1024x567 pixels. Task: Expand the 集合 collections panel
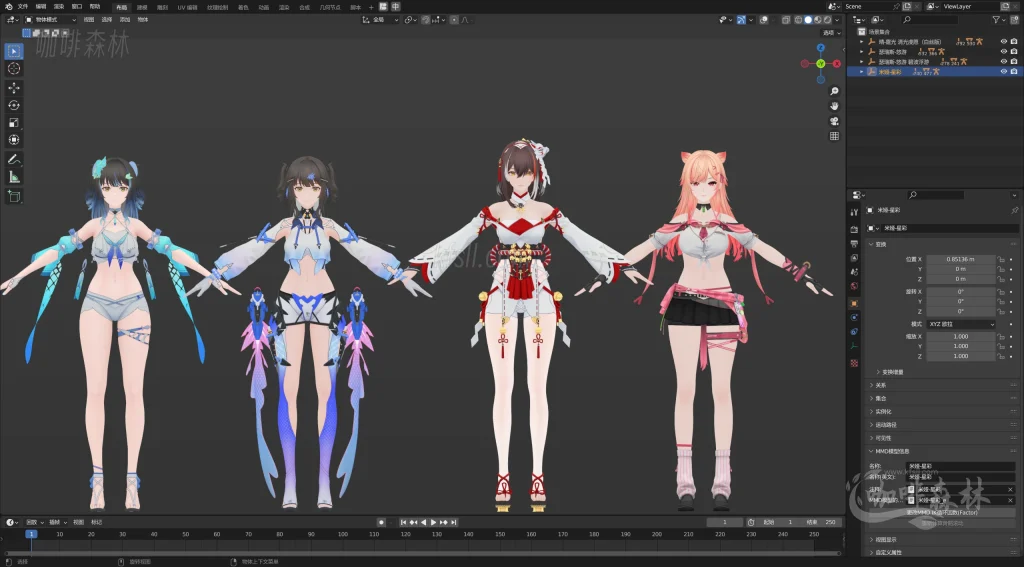[x=880, y=398]
